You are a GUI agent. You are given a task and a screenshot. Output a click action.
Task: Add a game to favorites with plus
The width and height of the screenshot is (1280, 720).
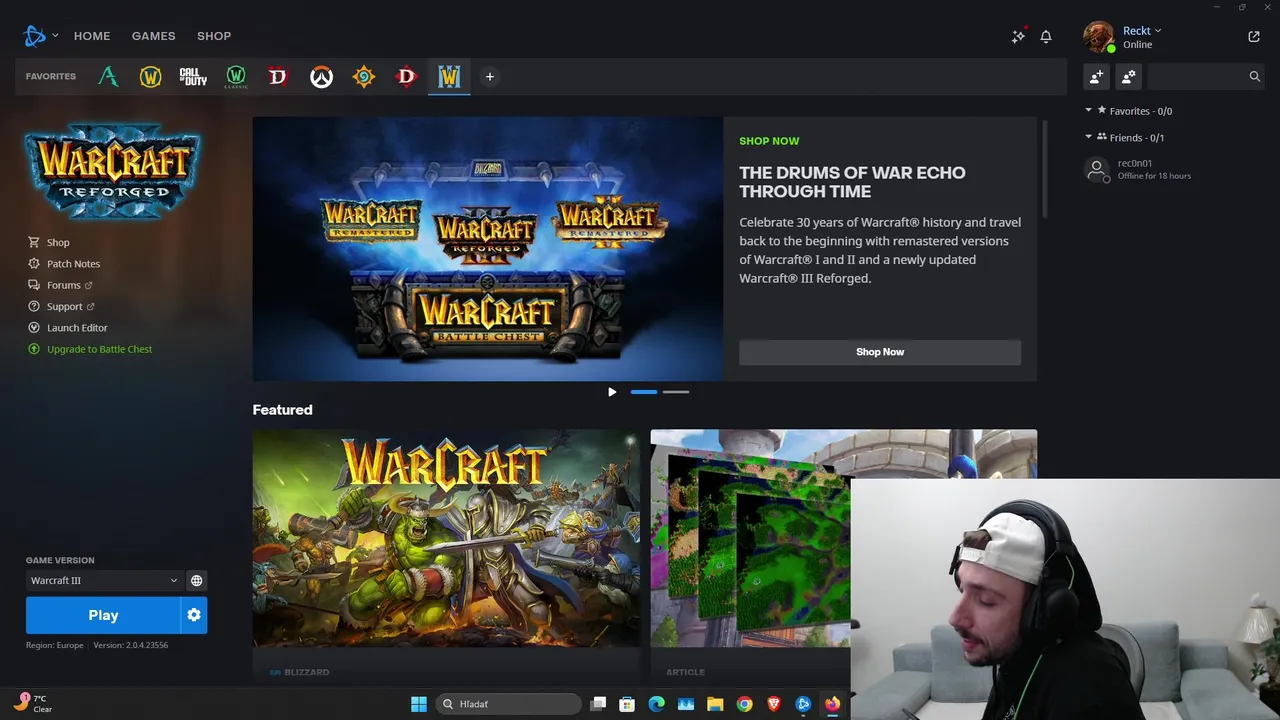(x=490, y=77)
